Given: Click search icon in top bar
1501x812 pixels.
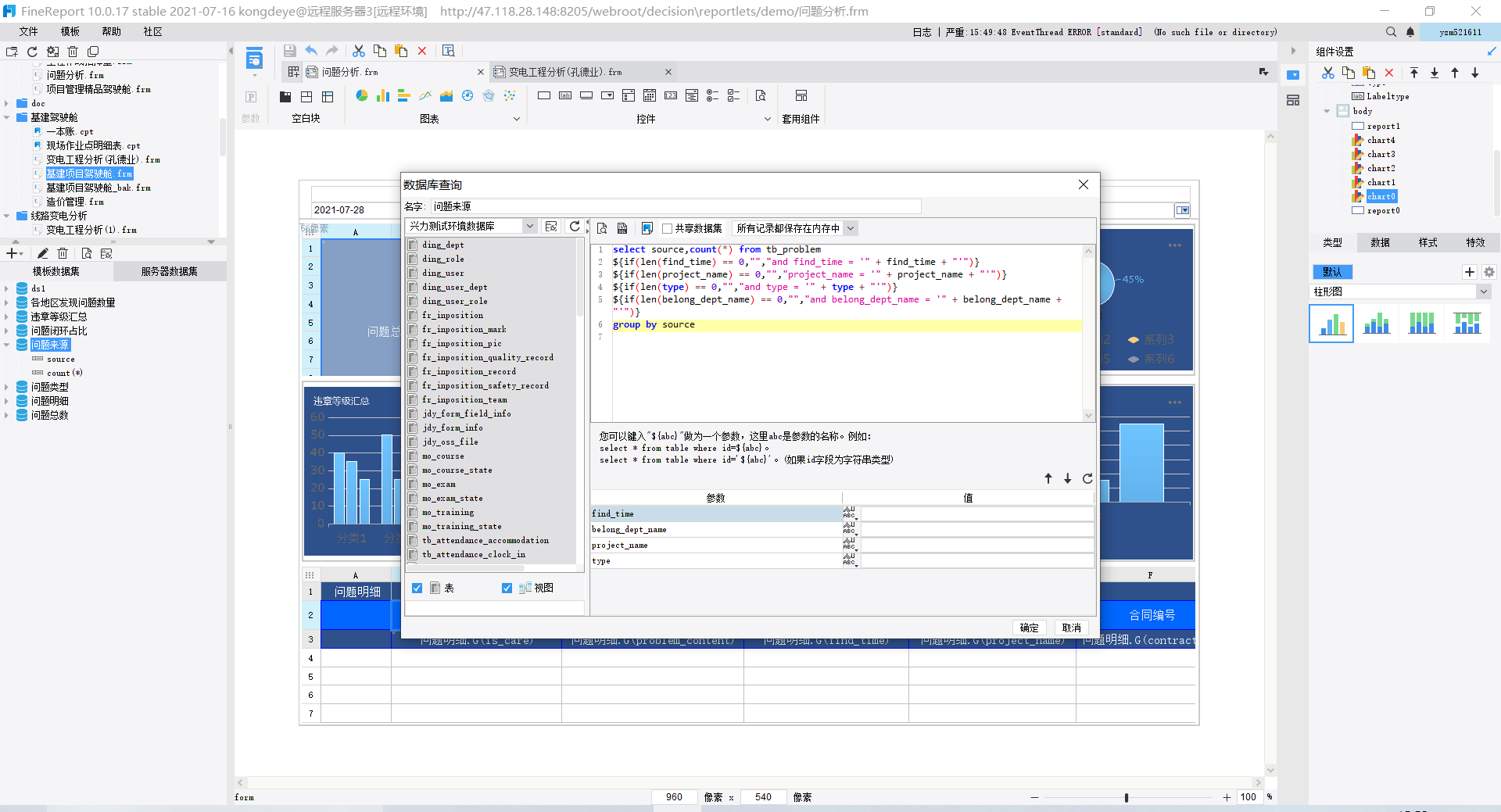Looking at the screenshot, I should (1391, 32).
